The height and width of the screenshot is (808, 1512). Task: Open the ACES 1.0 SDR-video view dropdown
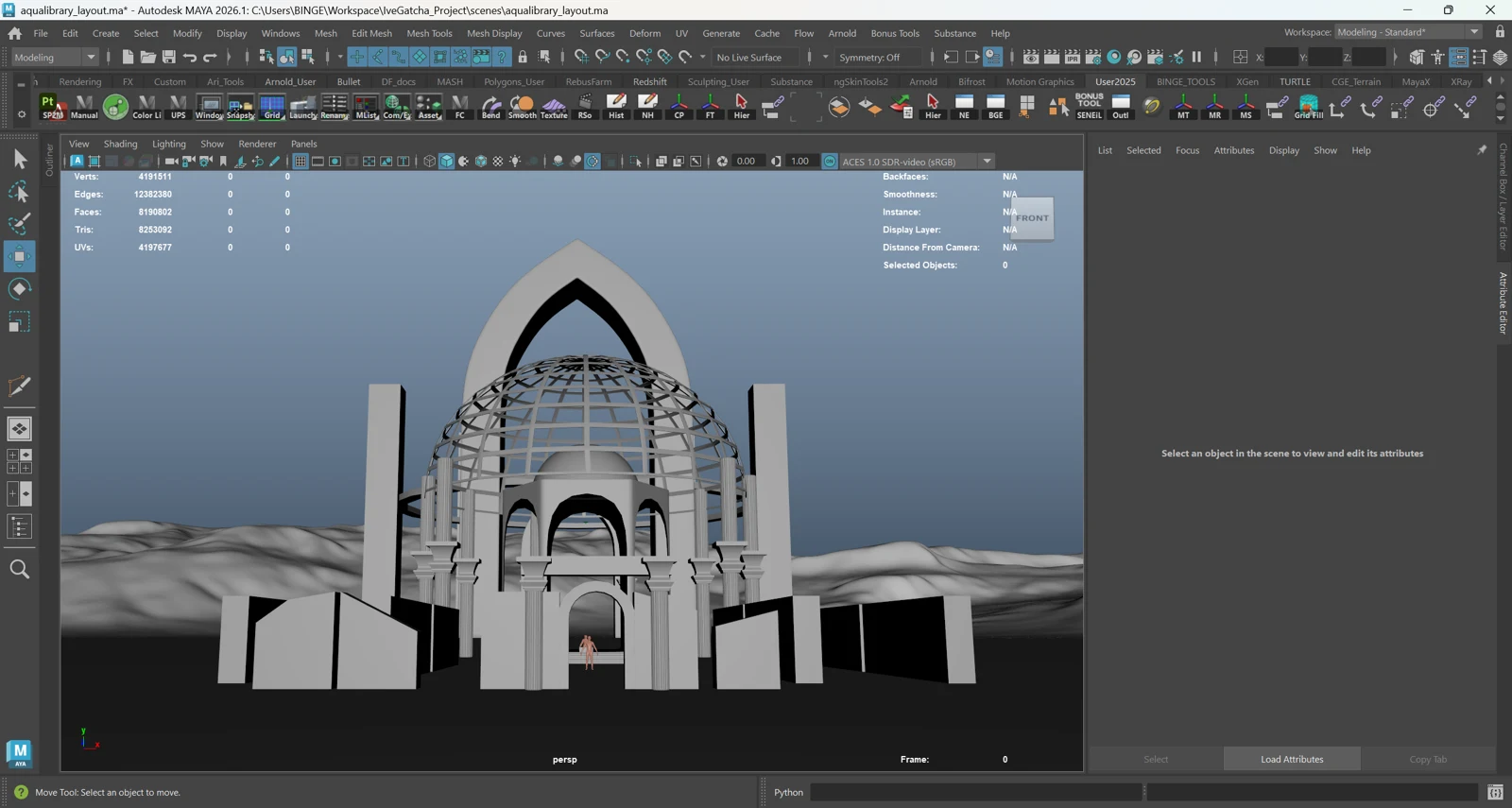917,162
